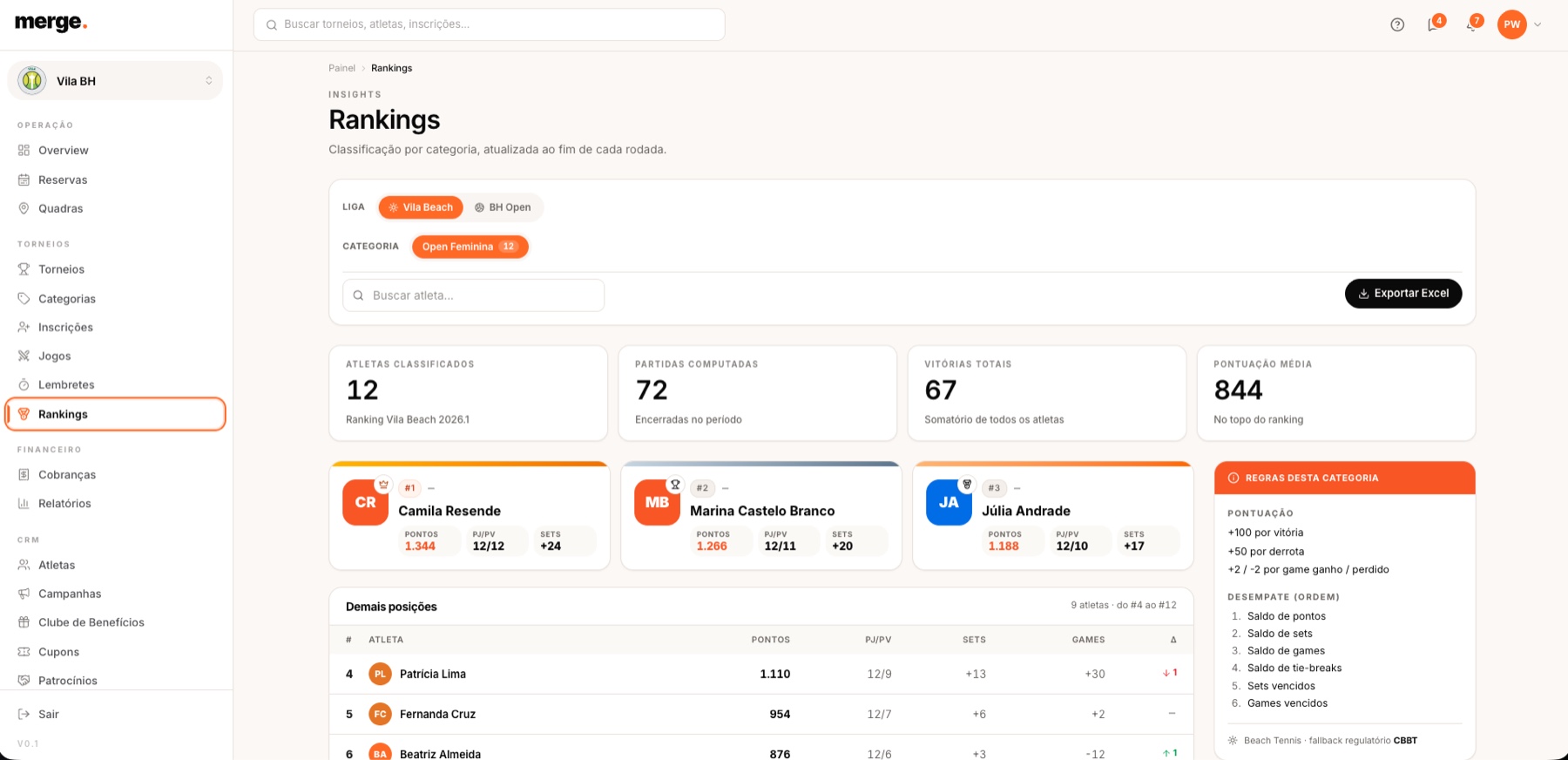Click the merge logo
The height and width of the screenshot is (760, 1568).
51,24
